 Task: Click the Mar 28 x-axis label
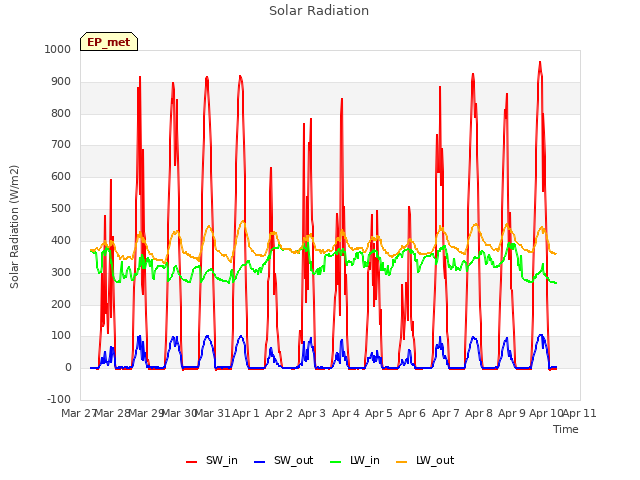pyautogui.click(x=112, y=413)
